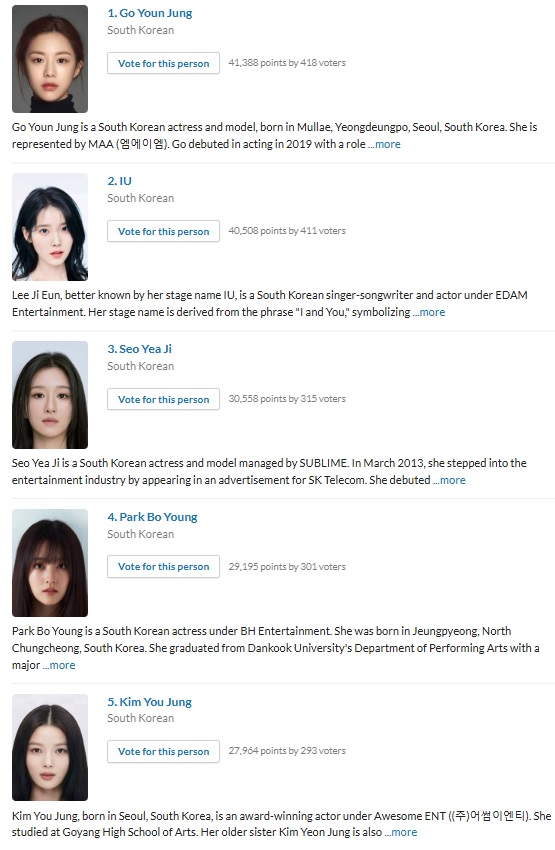Vote for Go Youn Jung

pos(163,63)
